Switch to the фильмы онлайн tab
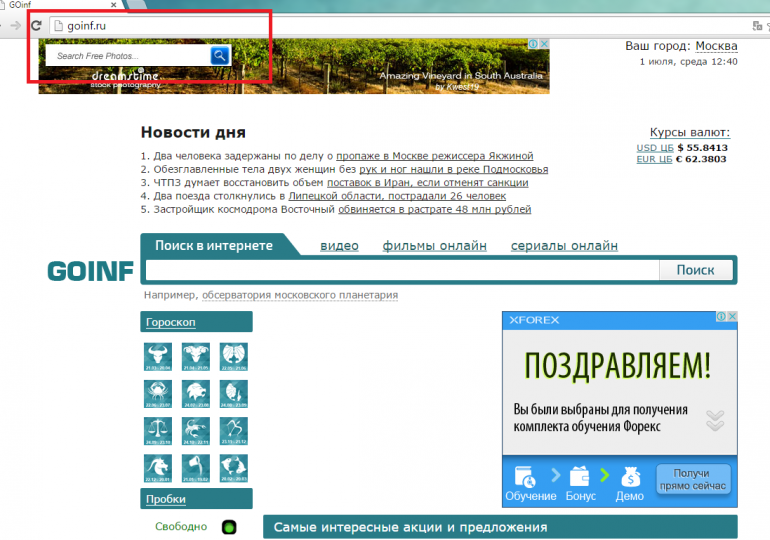This screenshot has height=540, width=770. [434, 246]
